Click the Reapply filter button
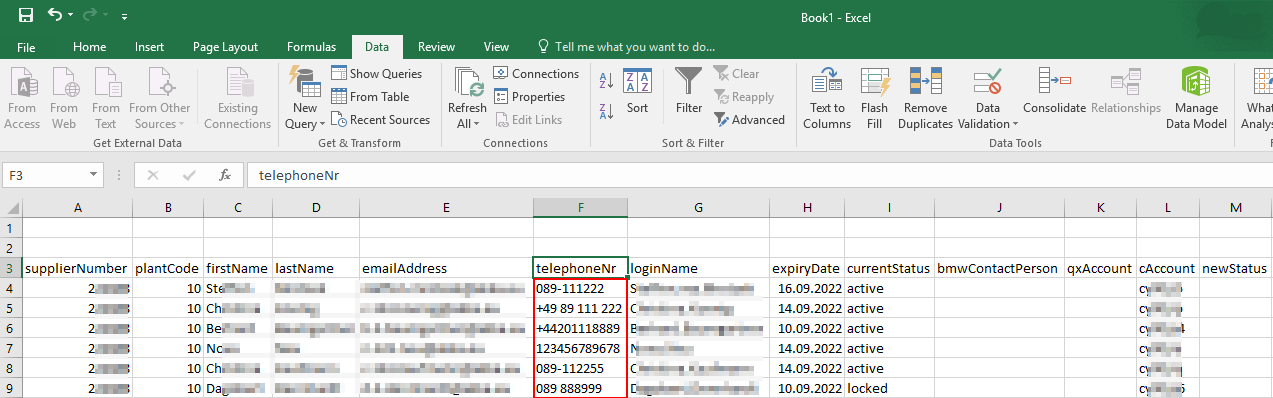Viewport: 1273px width, 398px height. (744, 97)
